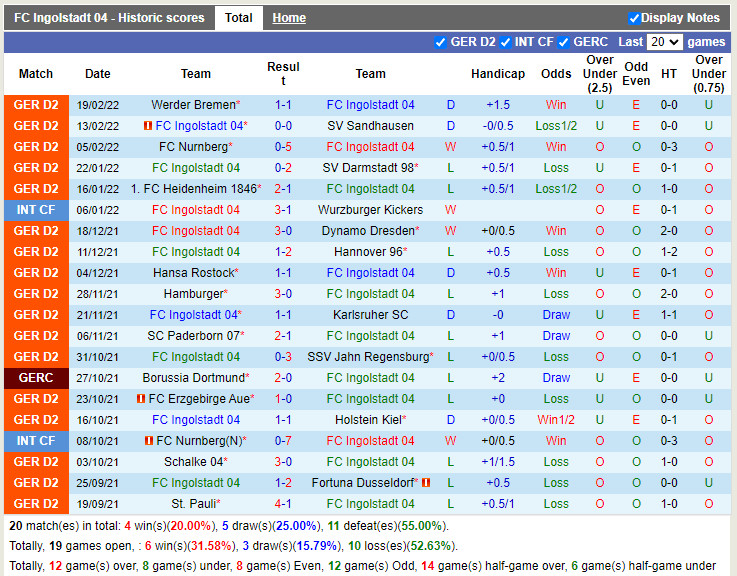Click red card icon before FC Nurnberg(N)
The height and width of the screenshot is (576, 737).
point(149,441)
